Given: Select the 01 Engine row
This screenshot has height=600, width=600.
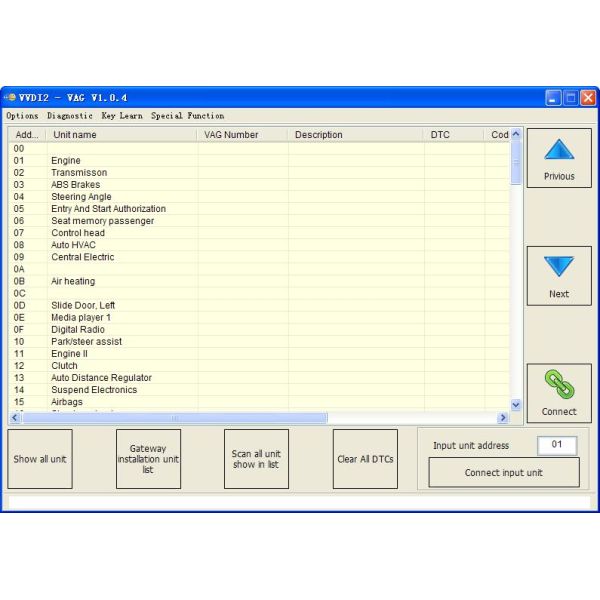Looking at the screenshot, I should [259, 160].
